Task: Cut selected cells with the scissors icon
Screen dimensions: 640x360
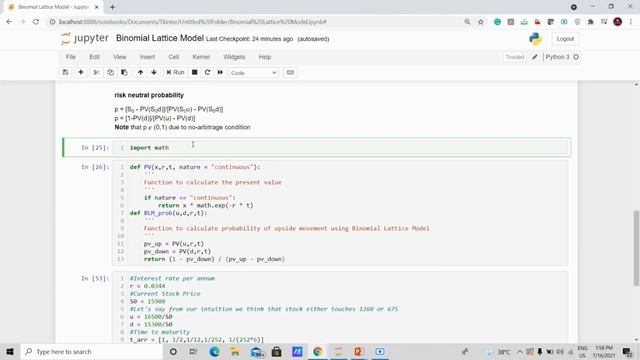Action: tap(96, 72)
